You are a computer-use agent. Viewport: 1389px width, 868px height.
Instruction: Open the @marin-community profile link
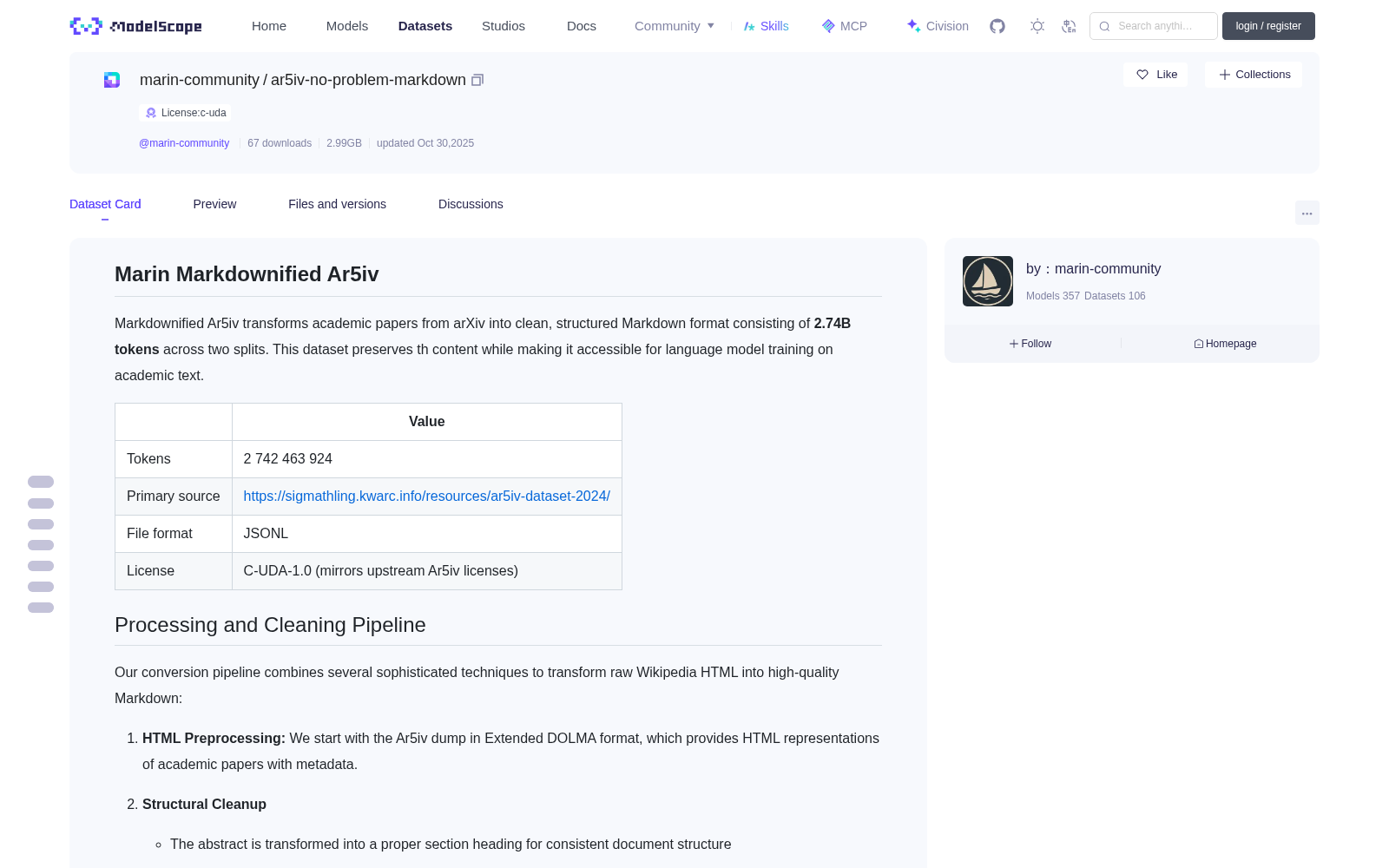184,143
